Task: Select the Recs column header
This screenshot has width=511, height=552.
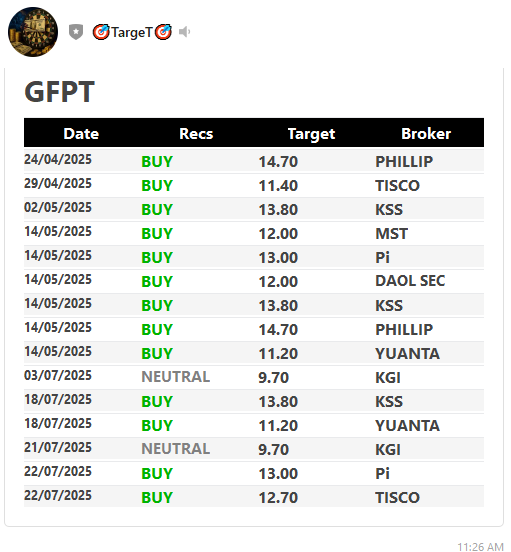Action: coord(196,134)
